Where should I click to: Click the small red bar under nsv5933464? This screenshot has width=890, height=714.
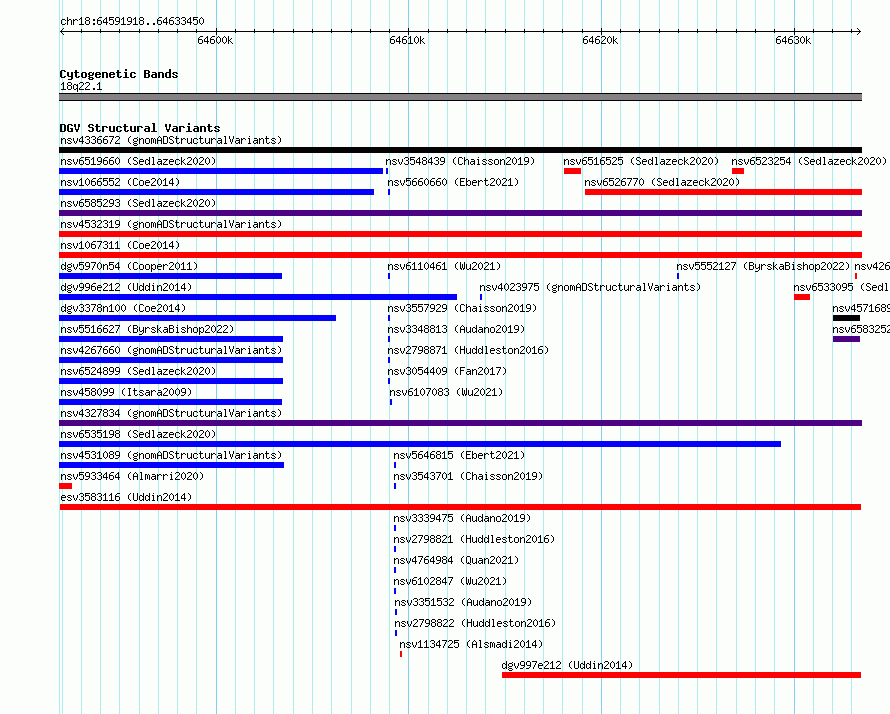pos(65,486)
